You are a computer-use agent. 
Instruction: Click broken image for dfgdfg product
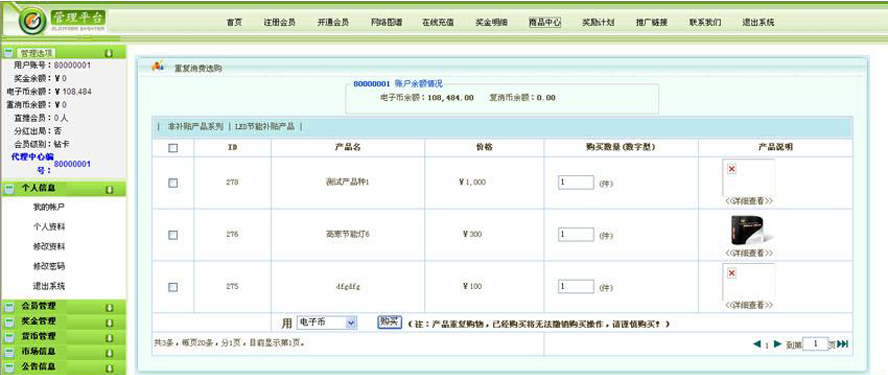pos(749,281)
